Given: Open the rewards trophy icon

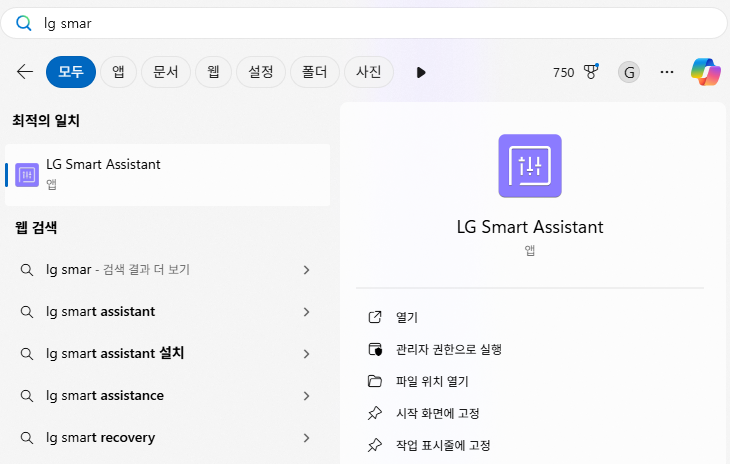Looking at the screenshot, I should tap(591, 71).
